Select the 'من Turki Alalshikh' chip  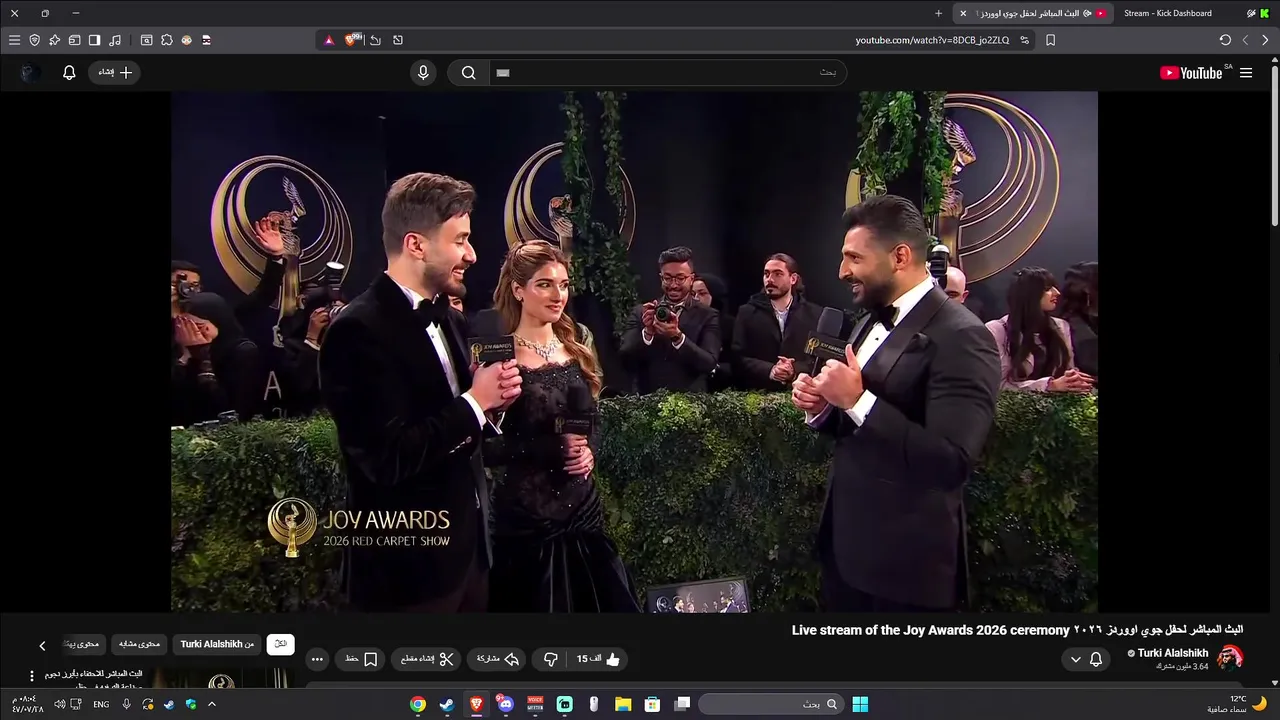(x=217, y=644)
